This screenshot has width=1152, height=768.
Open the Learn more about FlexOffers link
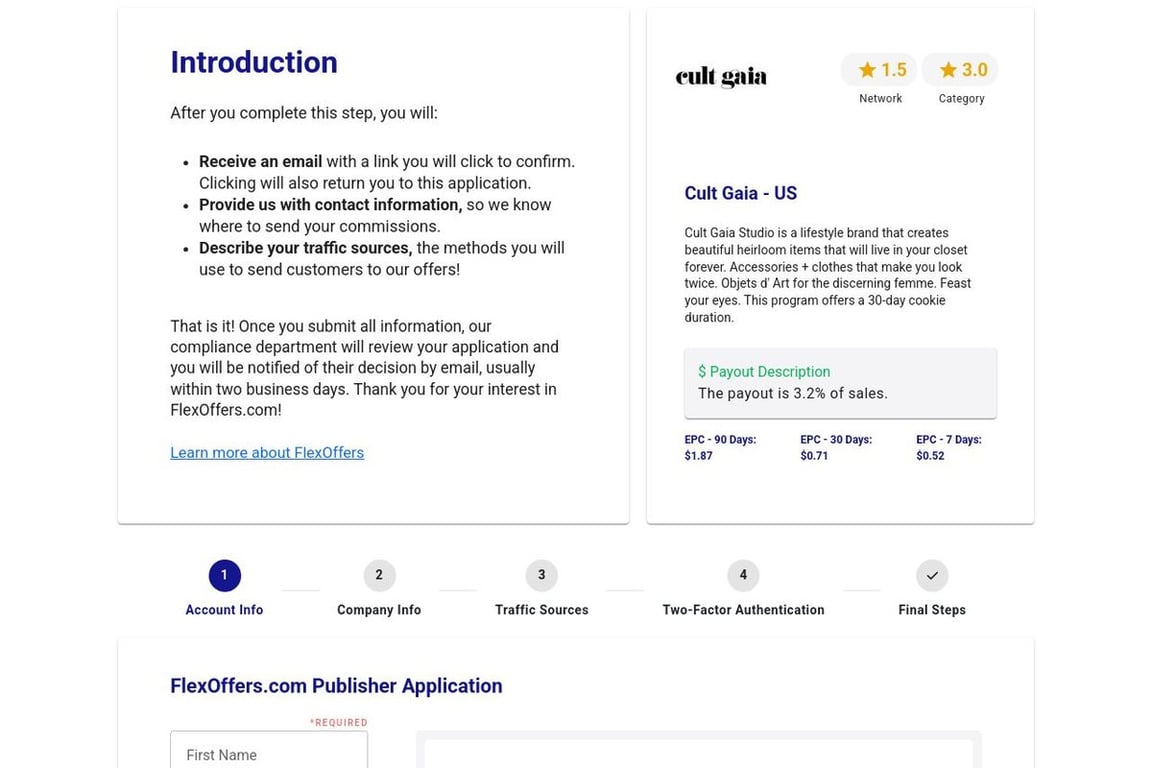(267, 453)
